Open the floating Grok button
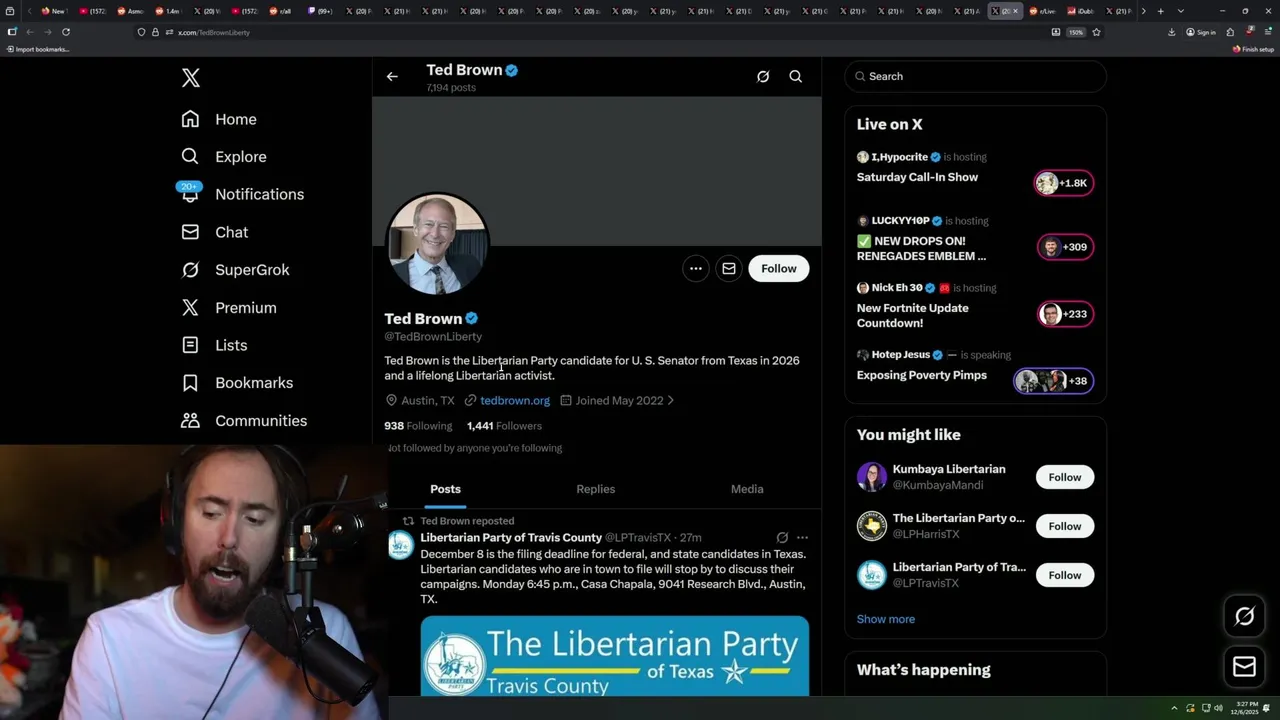Viewport: 1280px width, 720px height. point(1244,617)
